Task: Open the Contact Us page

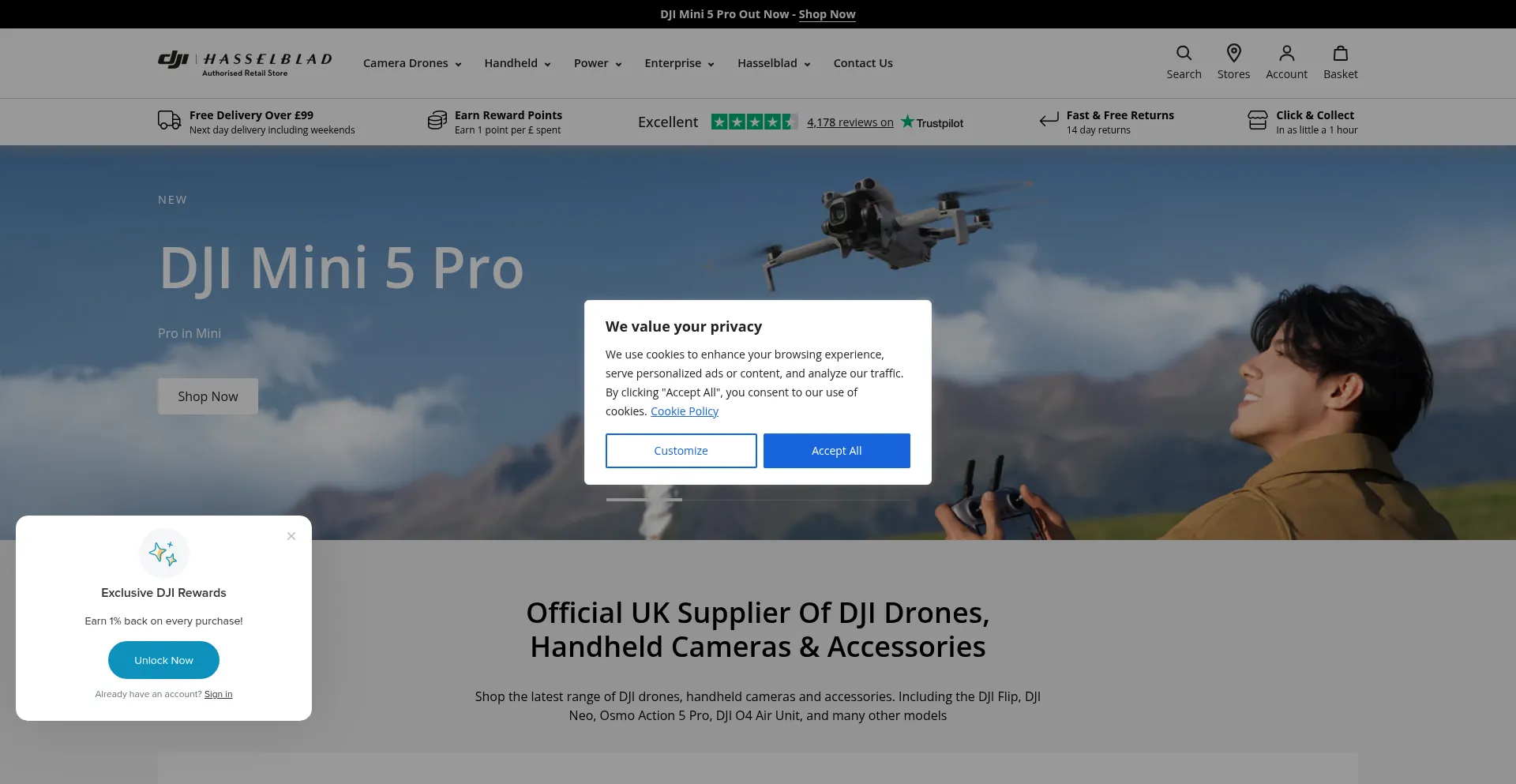Action: coord(863,63)
